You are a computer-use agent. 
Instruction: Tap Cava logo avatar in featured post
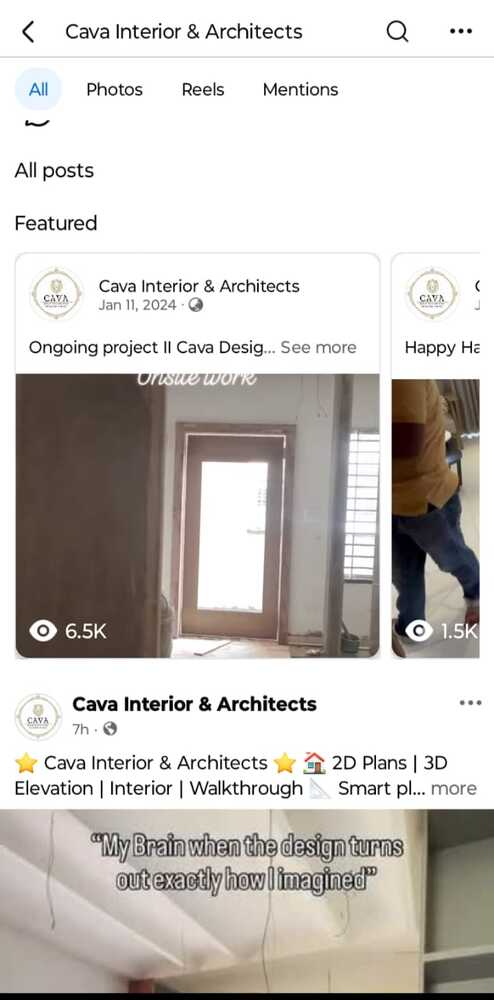click(57, 294)
